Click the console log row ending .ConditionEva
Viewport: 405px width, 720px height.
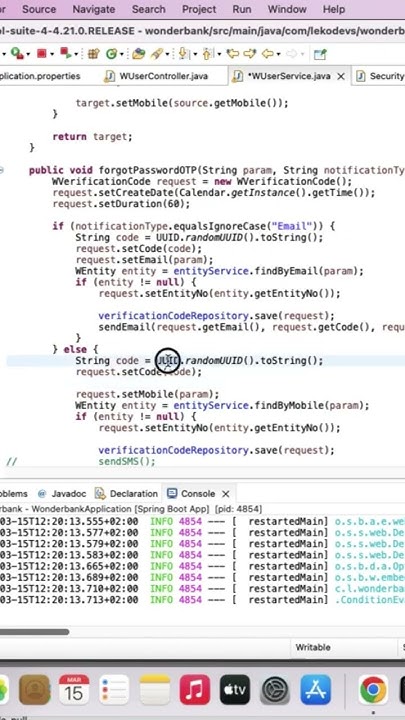click(x=202, y=600)
